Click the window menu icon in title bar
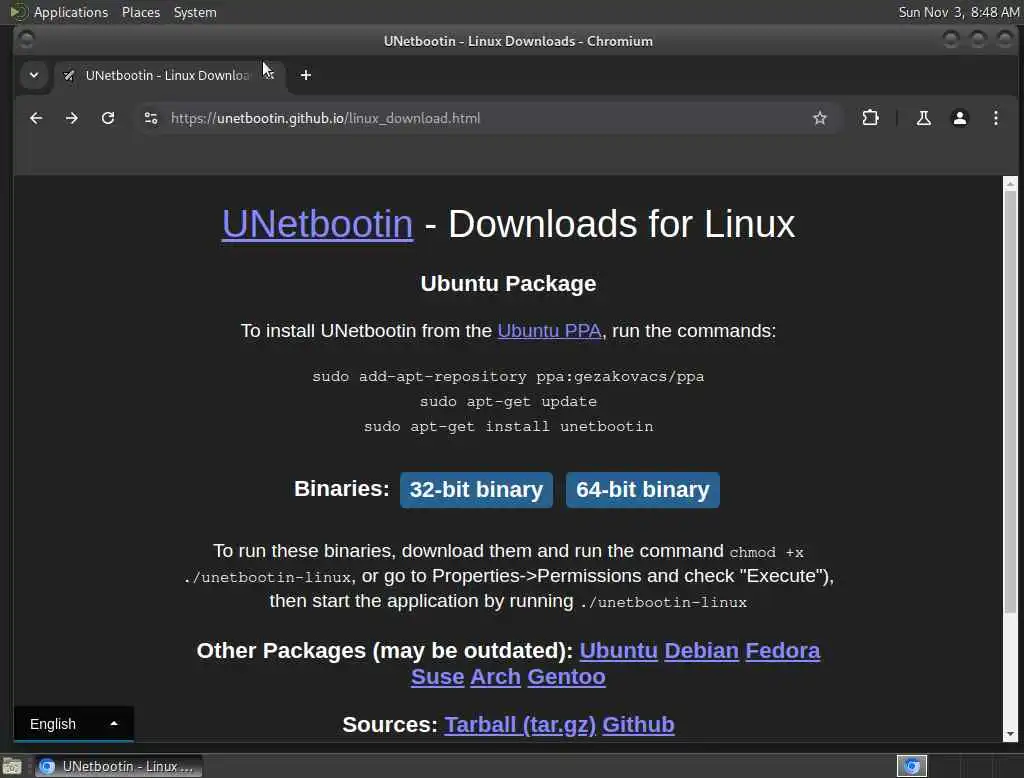1024x778 pixels. 26,41
